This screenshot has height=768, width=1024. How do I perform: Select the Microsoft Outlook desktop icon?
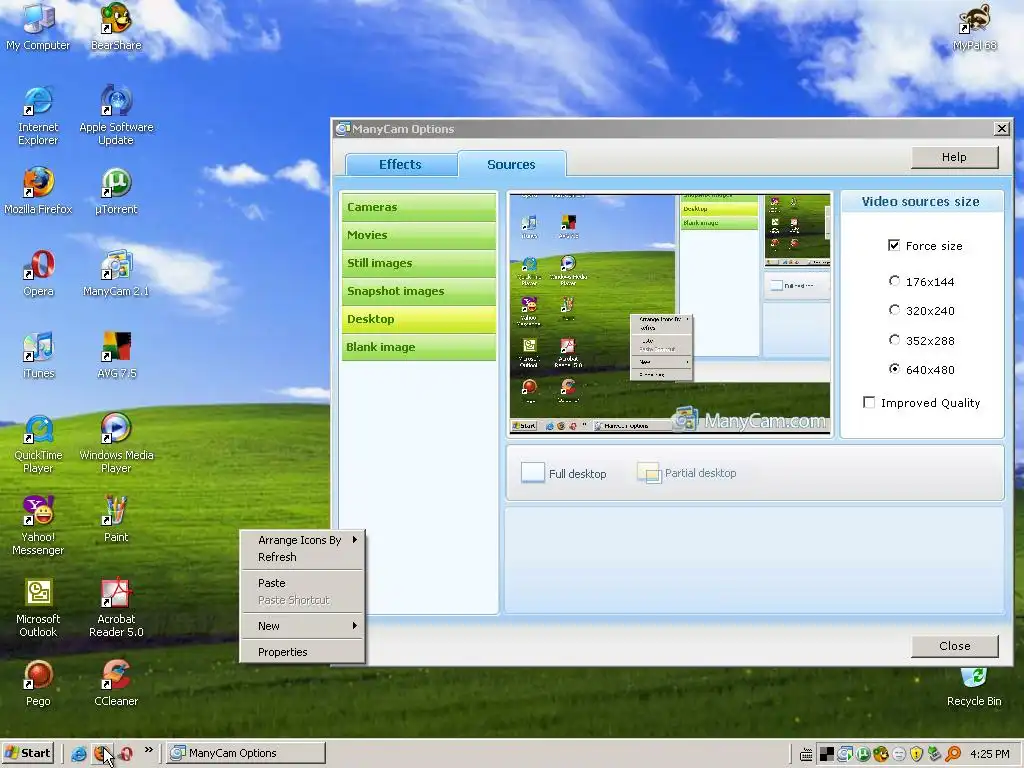(x=38, y=607)
